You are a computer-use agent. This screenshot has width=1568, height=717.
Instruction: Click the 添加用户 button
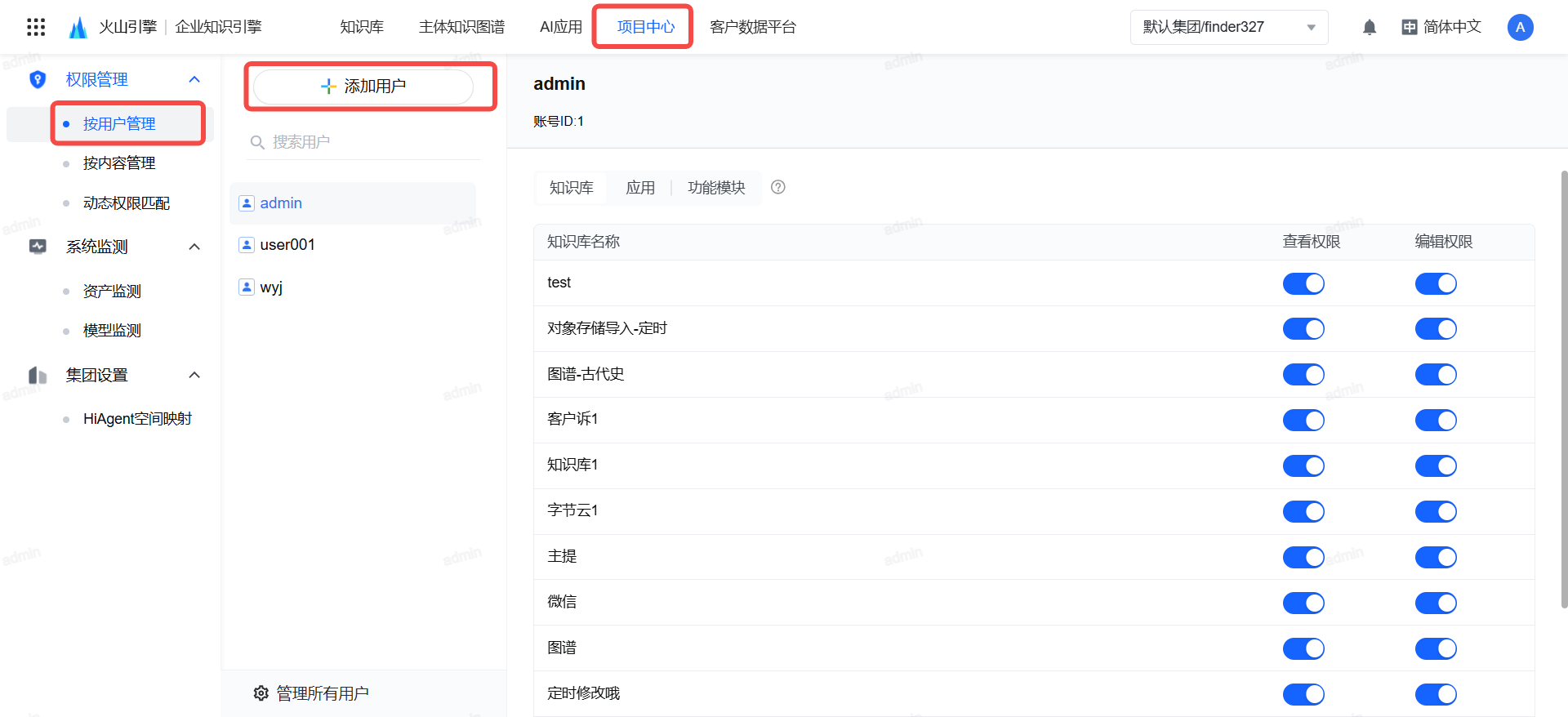(x=363, y=86)
